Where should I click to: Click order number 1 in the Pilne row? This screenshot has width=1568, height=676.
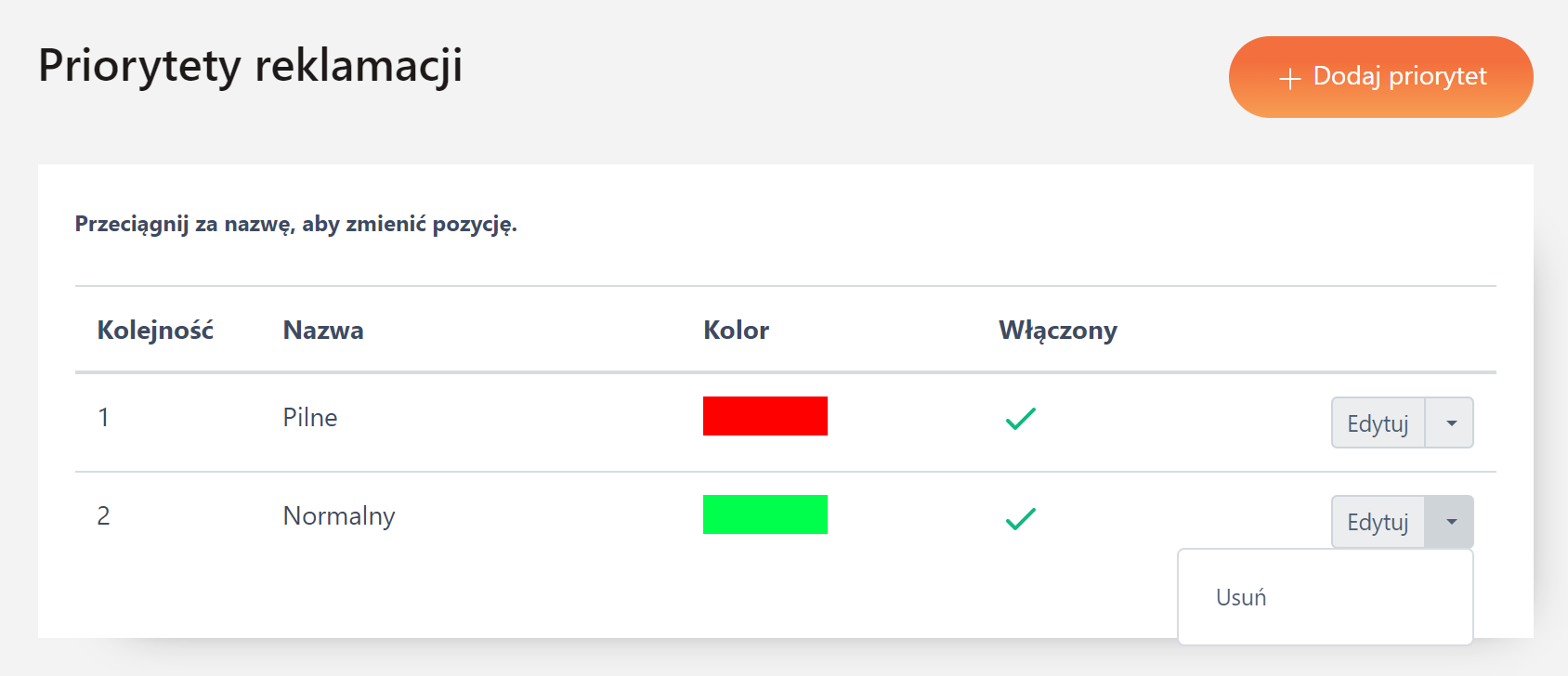[x=104, y=418]
